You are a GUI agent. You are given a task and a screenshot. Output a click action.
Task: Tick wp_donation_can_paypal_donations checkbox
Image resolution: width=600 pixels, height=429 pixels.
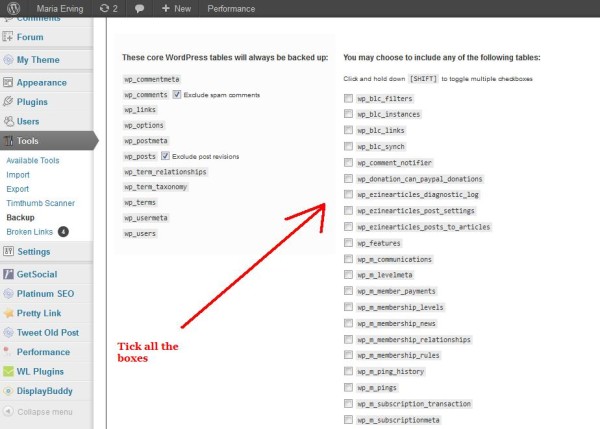pos(348,178)
